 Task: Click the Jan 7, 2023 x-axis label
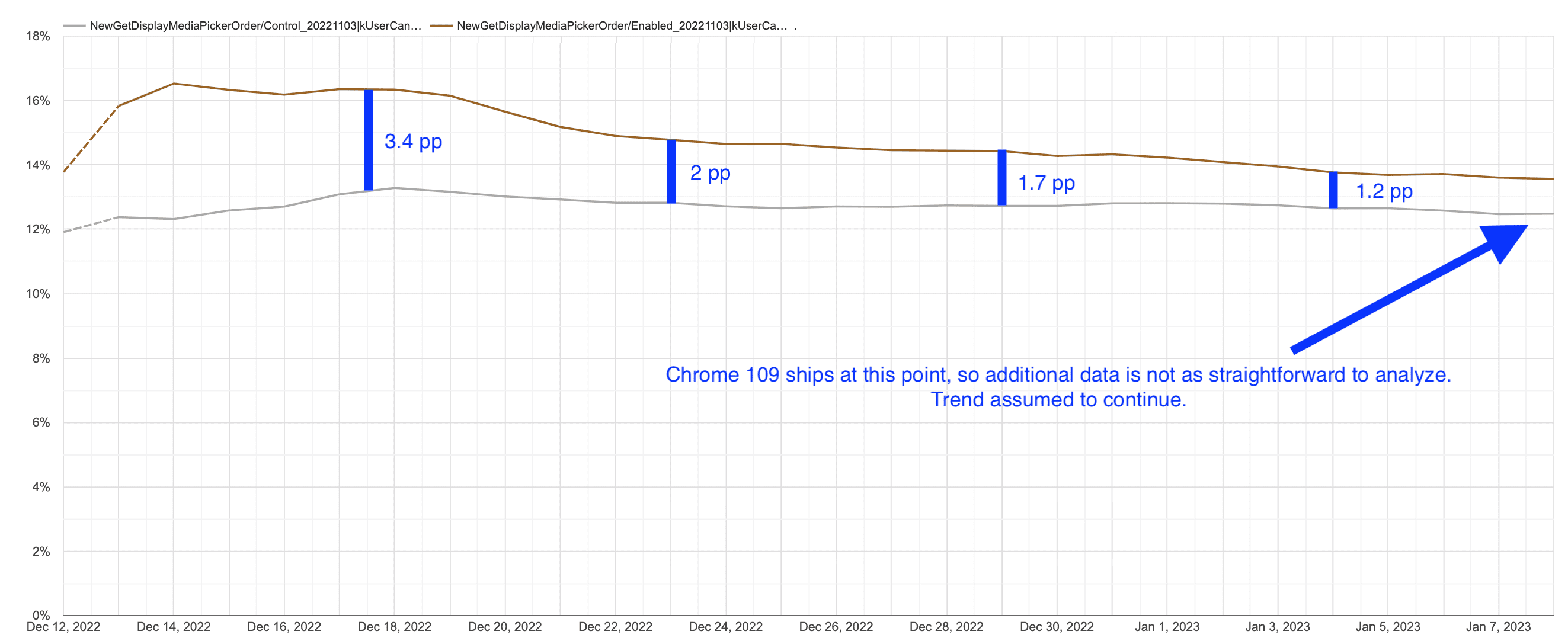(1498, 626)
